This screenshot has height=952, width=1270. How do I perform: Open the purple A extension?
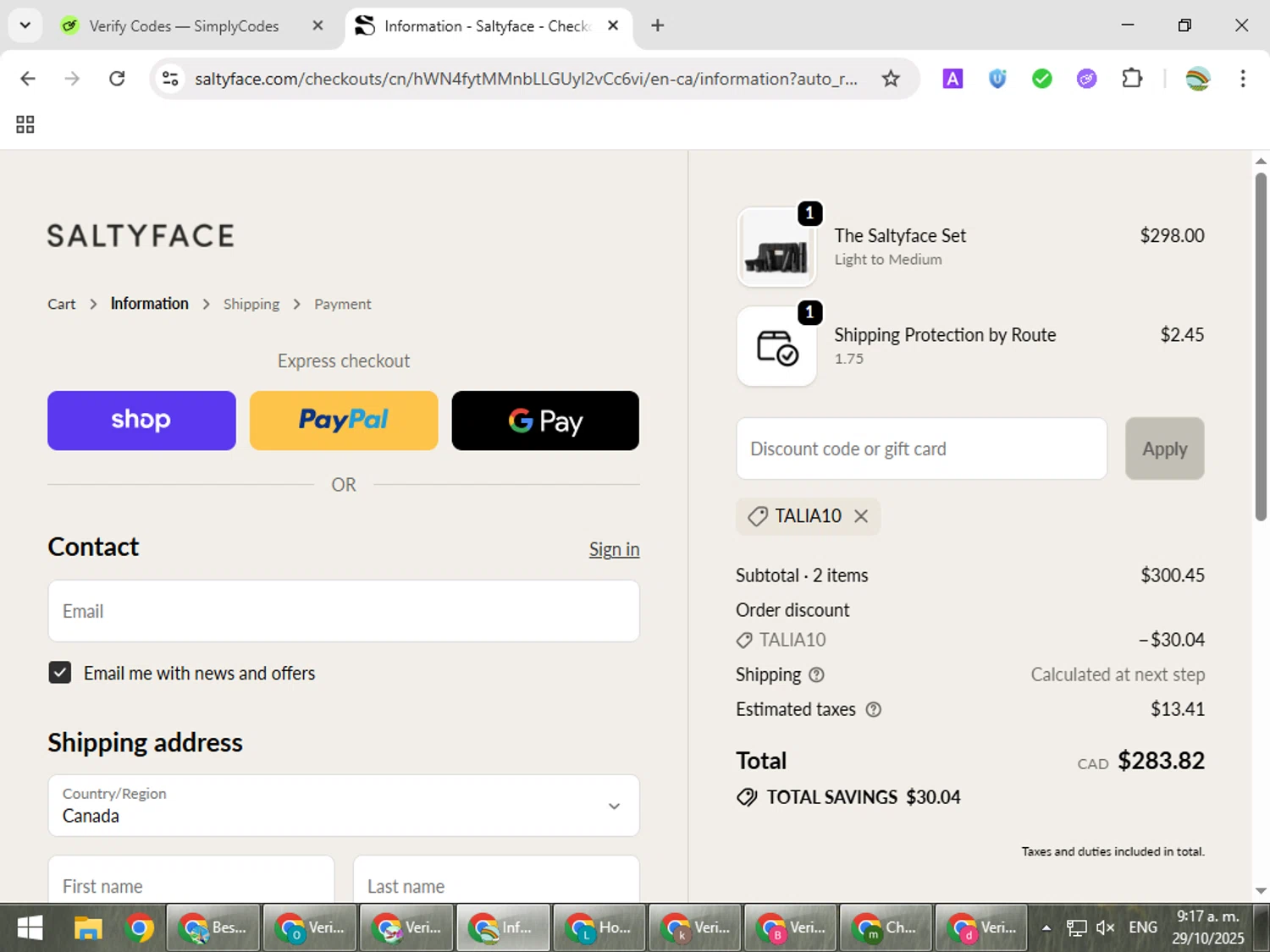coord(952,79)
